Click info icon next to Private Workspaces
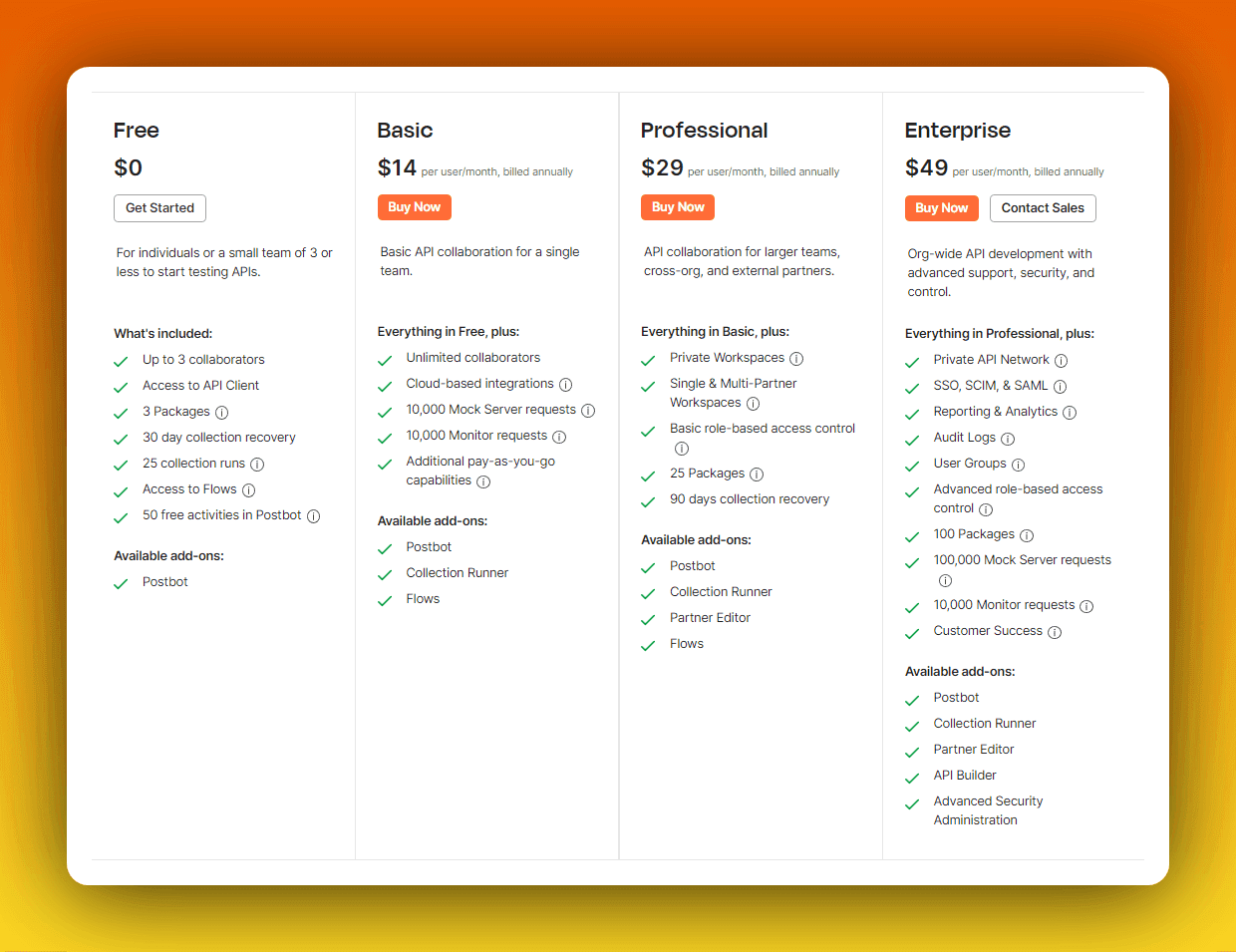1236x952 pixels. (x=796, y=359)
